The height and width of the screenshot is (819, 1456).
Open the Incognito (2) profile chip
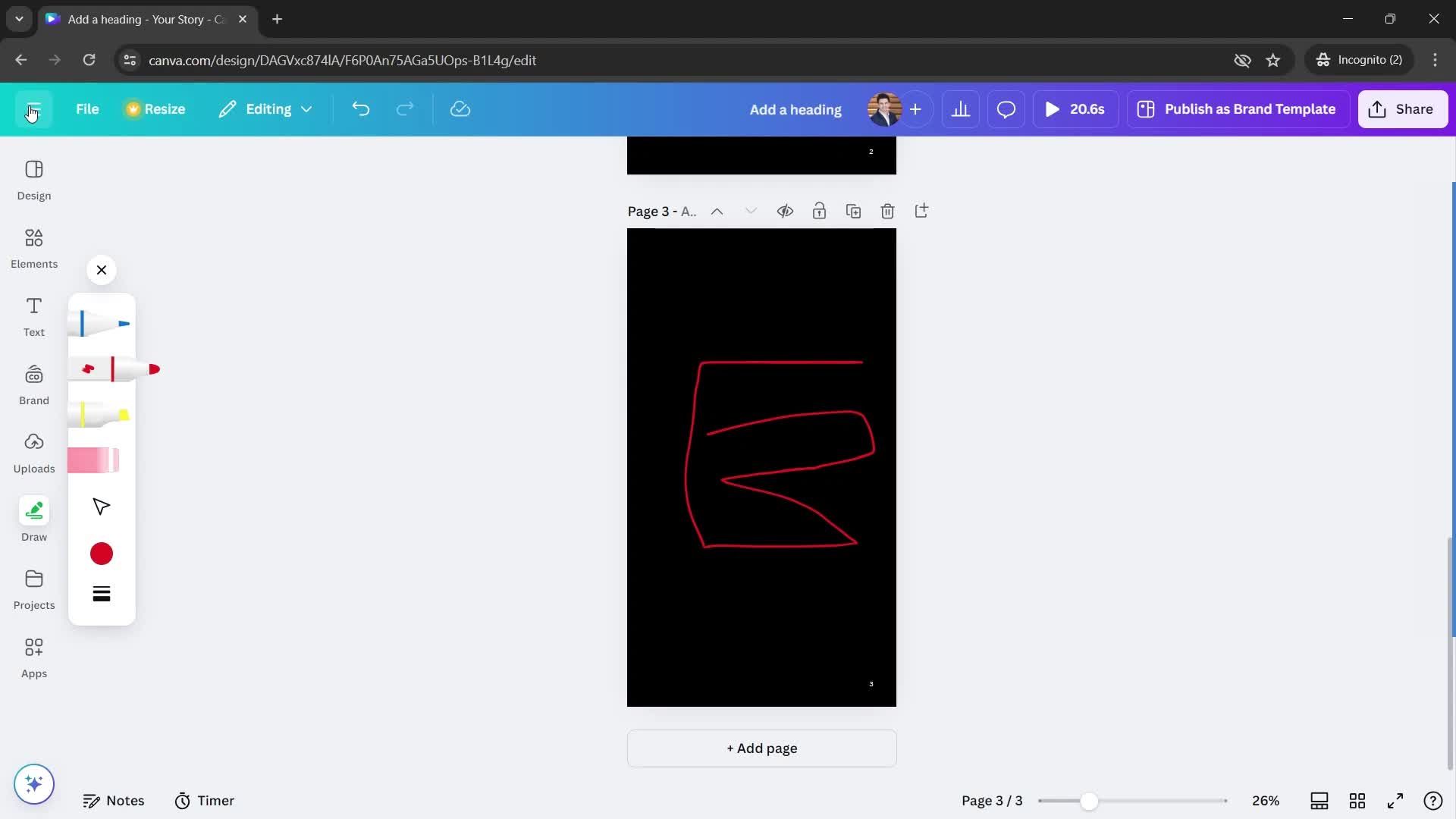click(x=1360, y=60)
